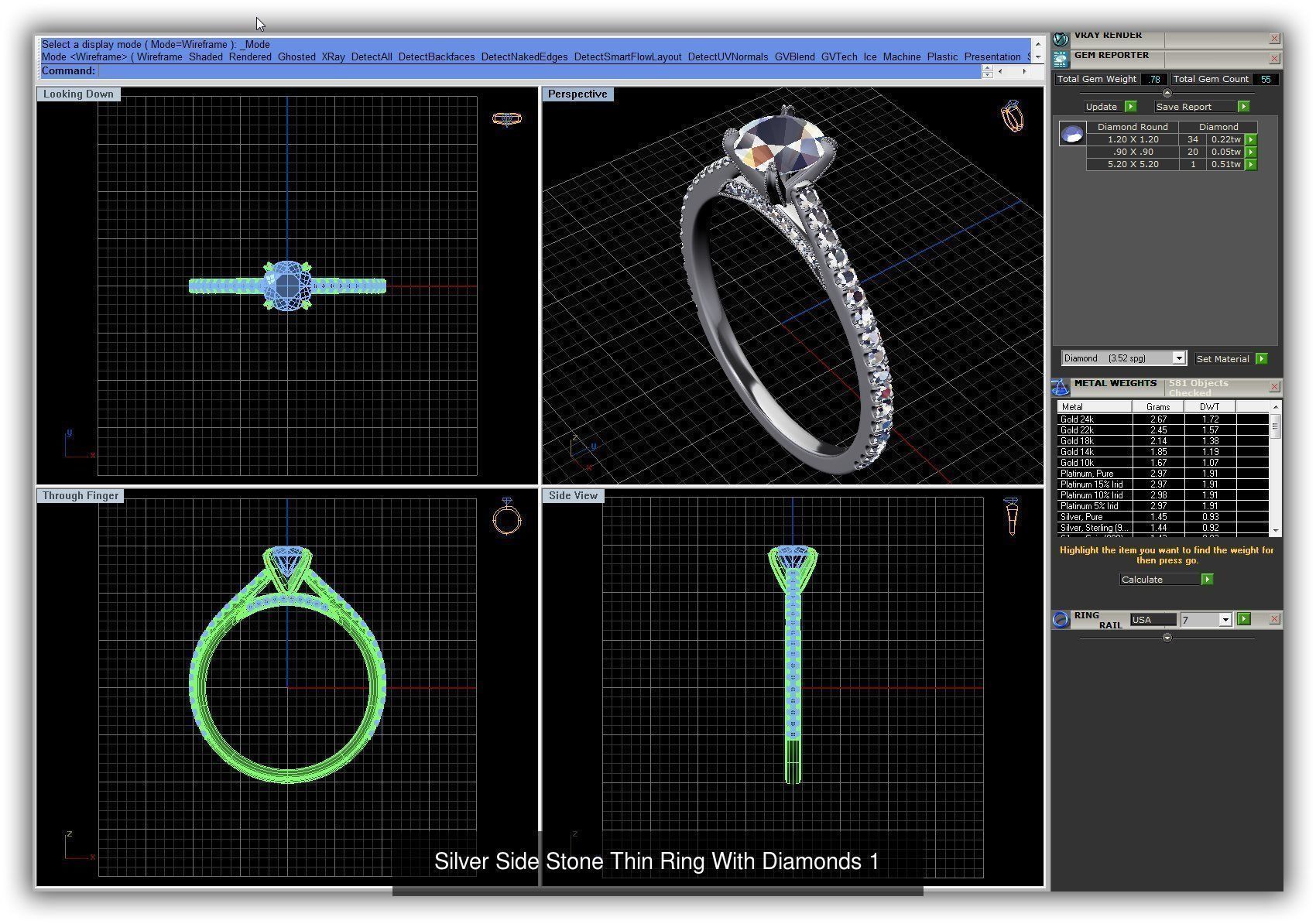Click ring view icon in Side View viewport

1011,516
